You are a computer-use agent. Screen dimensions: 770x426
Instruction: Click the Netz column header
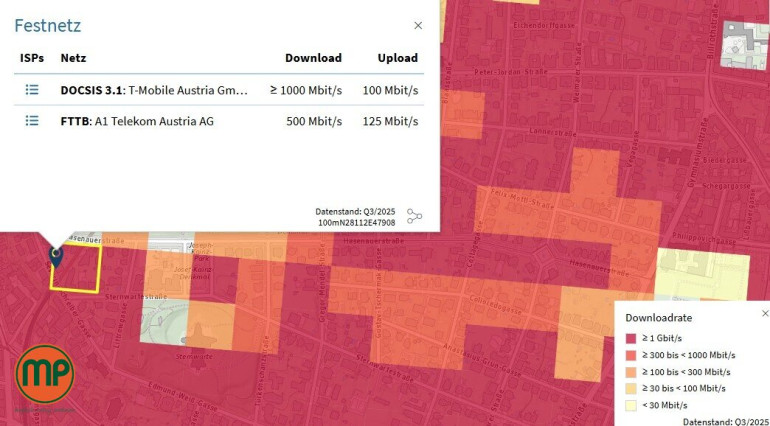[73, 58]
